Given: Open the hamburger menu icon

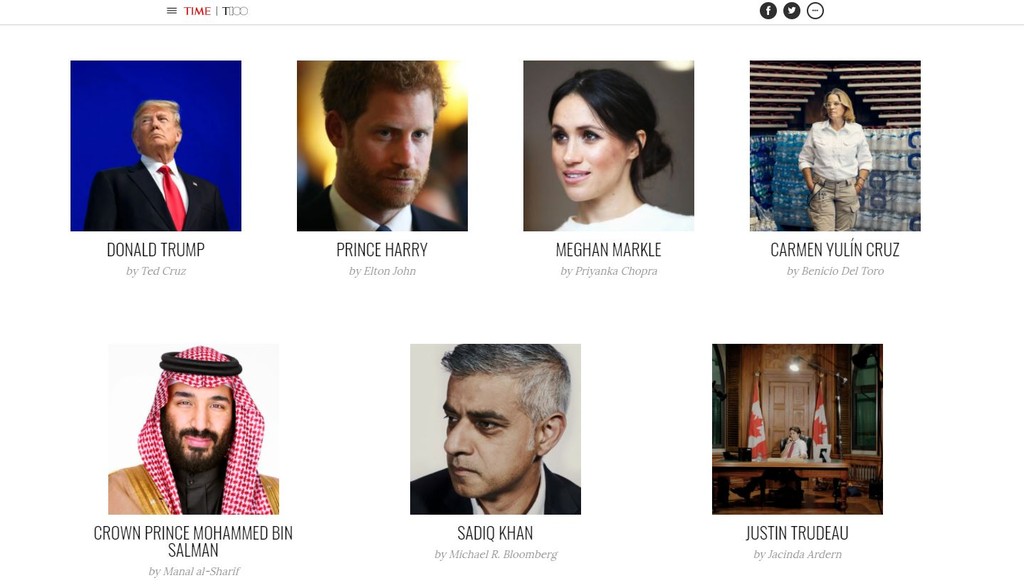Looking at the screenshot, I should click(x=172, y=11).
